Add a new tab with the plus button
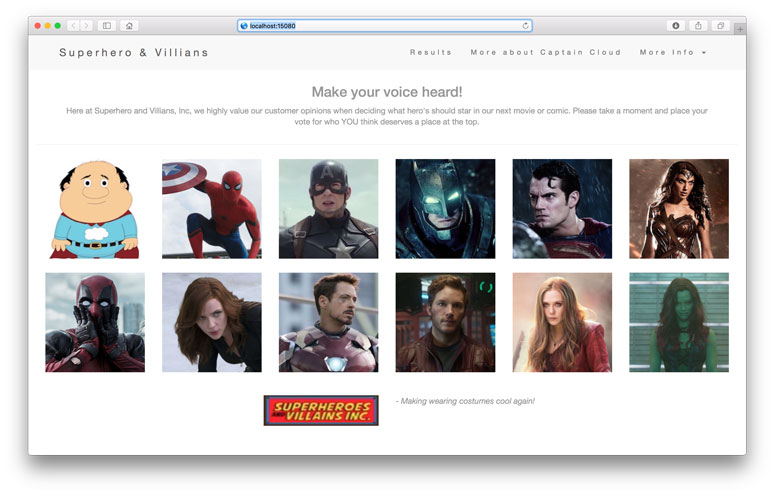 click(x=740, y=30)
